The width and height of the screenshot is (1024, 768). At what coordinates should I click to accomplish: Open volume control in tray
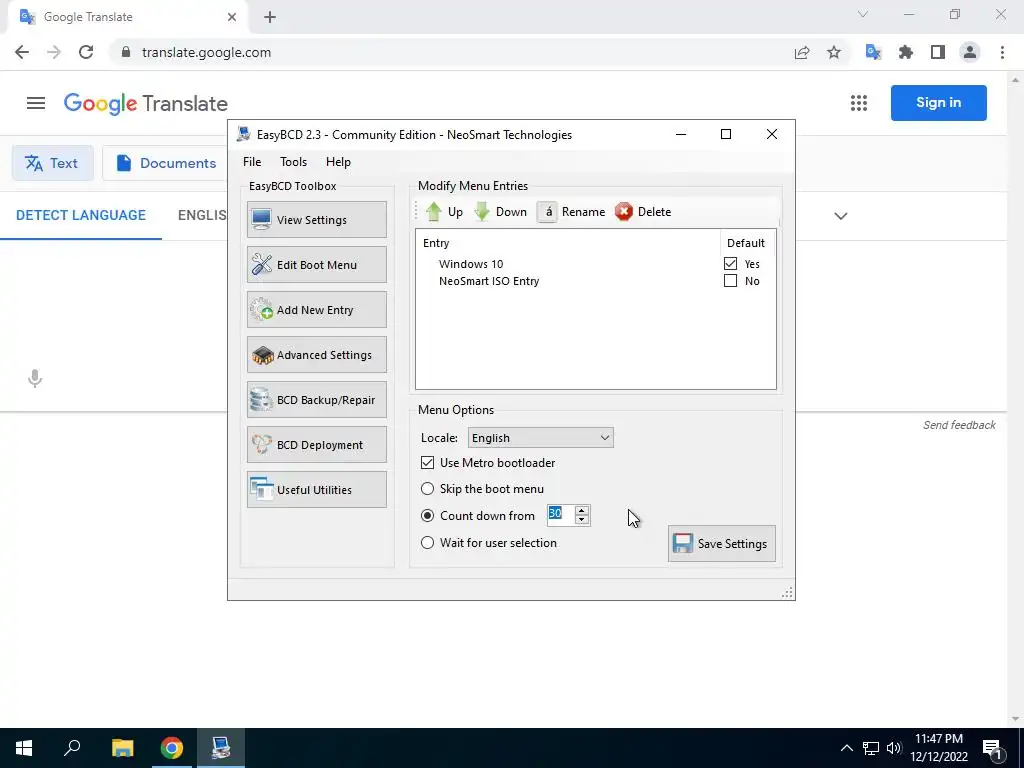894,748
